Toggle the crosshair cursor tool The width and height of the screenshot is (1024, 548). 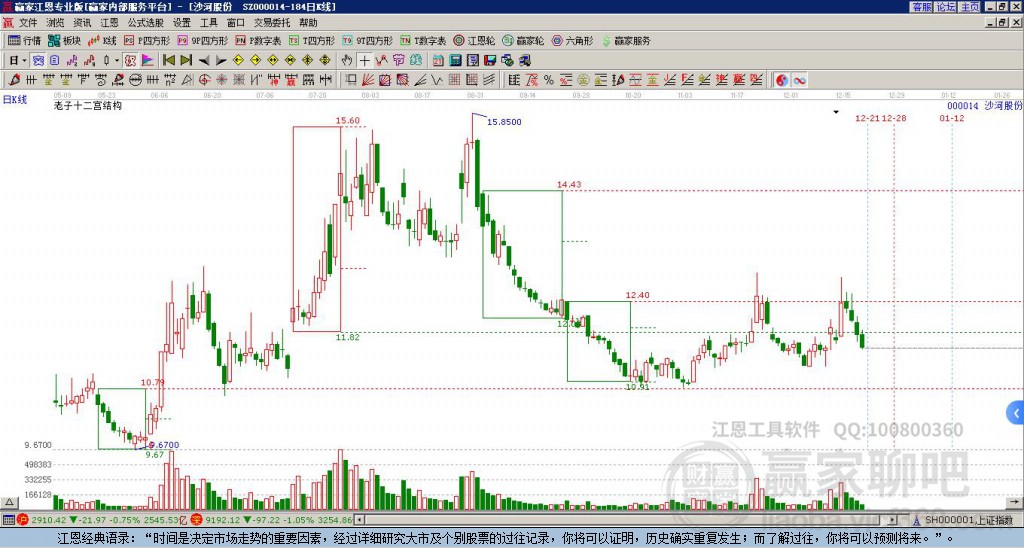[364, 61]
